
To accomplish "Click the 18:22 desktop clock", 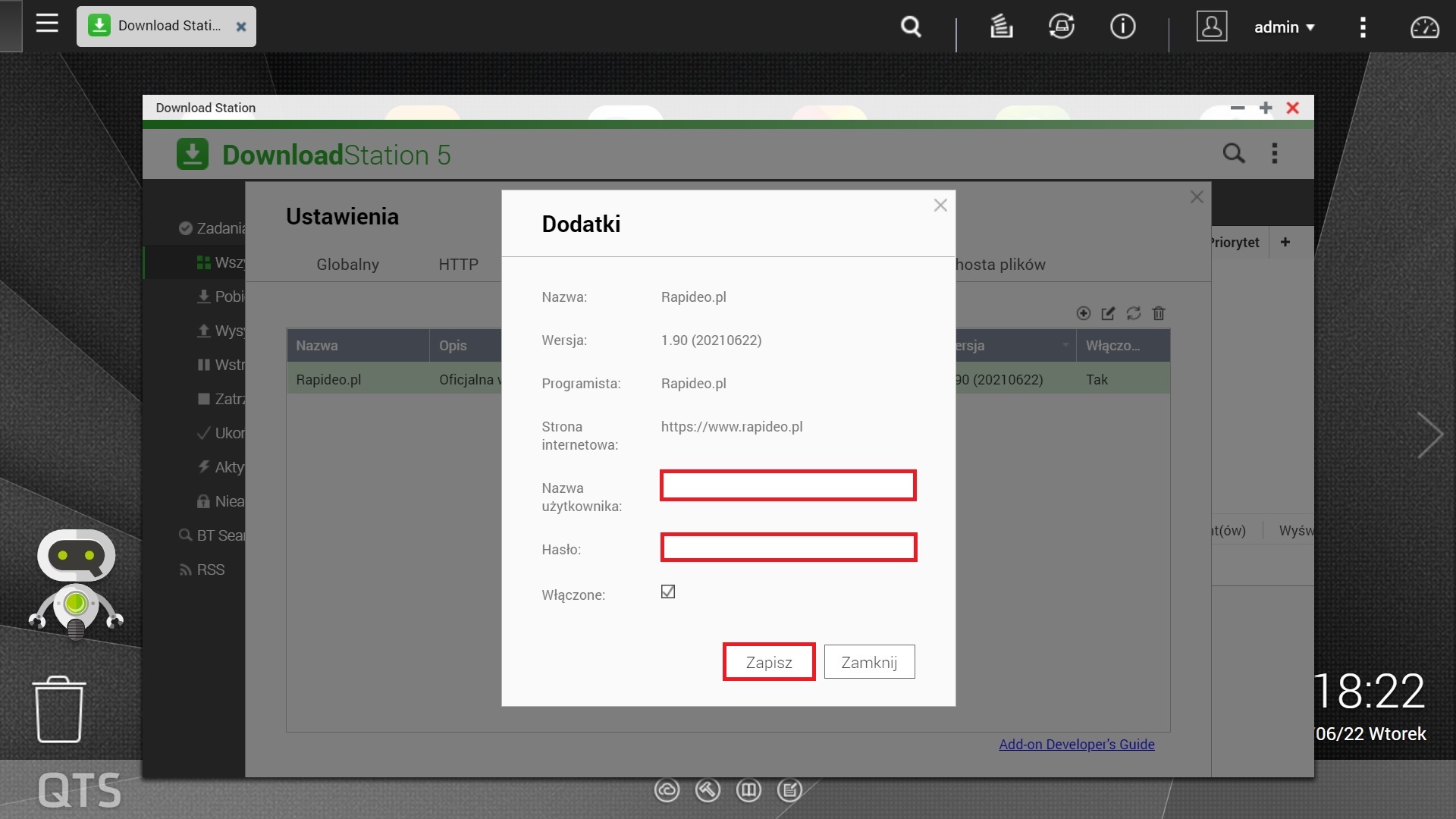I will 1370,691.
